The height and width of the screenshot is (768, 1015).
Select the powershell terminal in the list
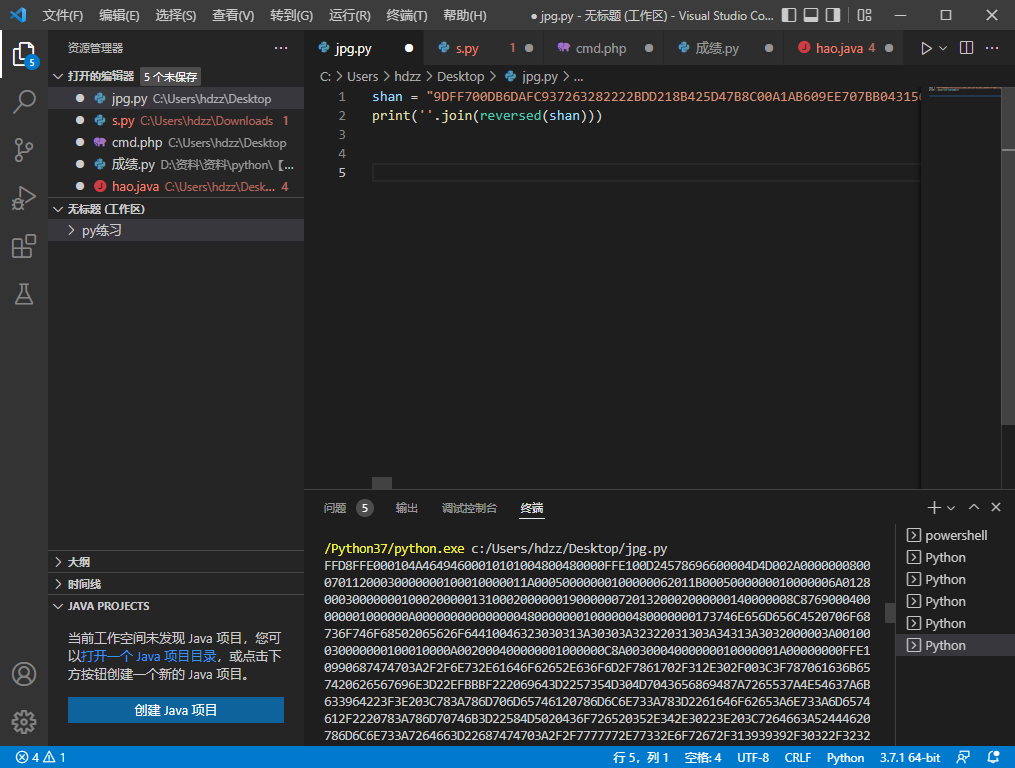(x=955, y=536)
